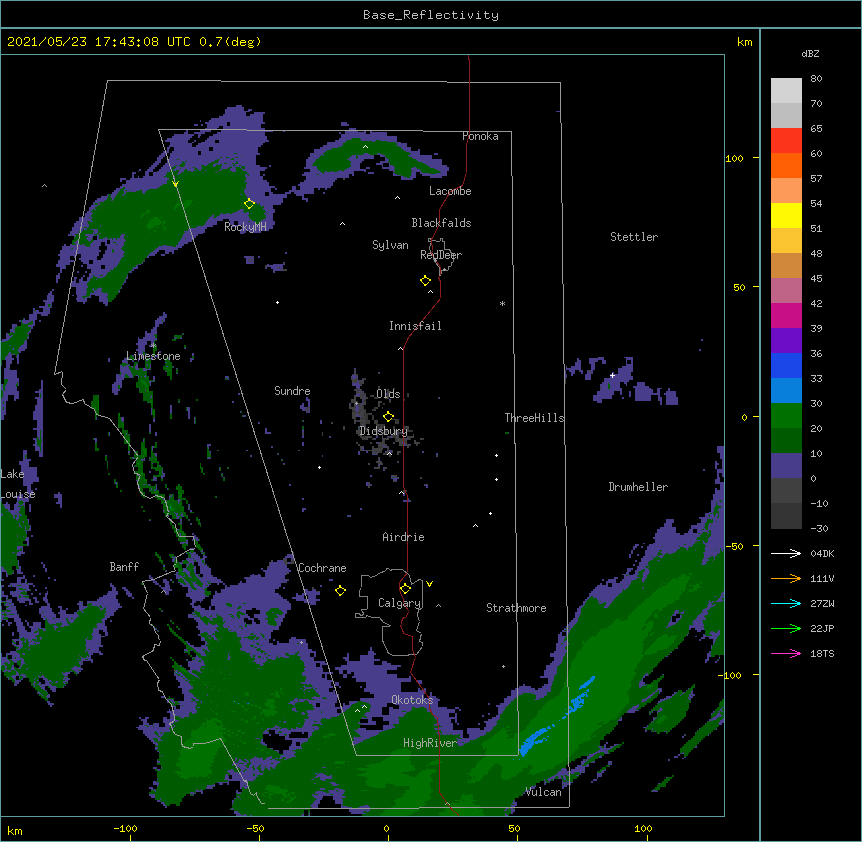
Task: Click the Limestone label
Action: click(153, 356)
